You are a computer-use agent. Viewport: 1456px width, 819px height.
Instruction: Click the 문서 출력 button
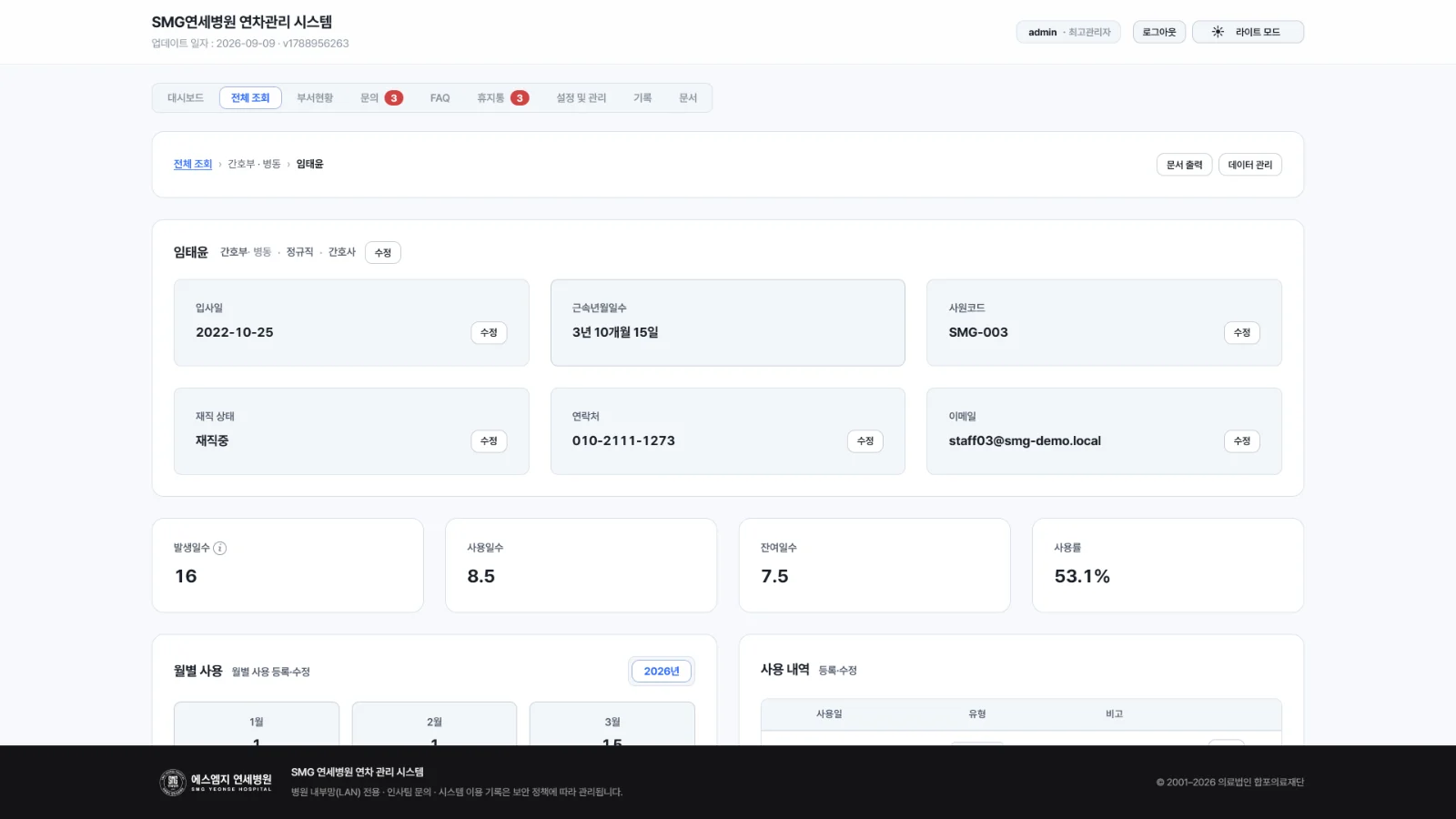1184,165
